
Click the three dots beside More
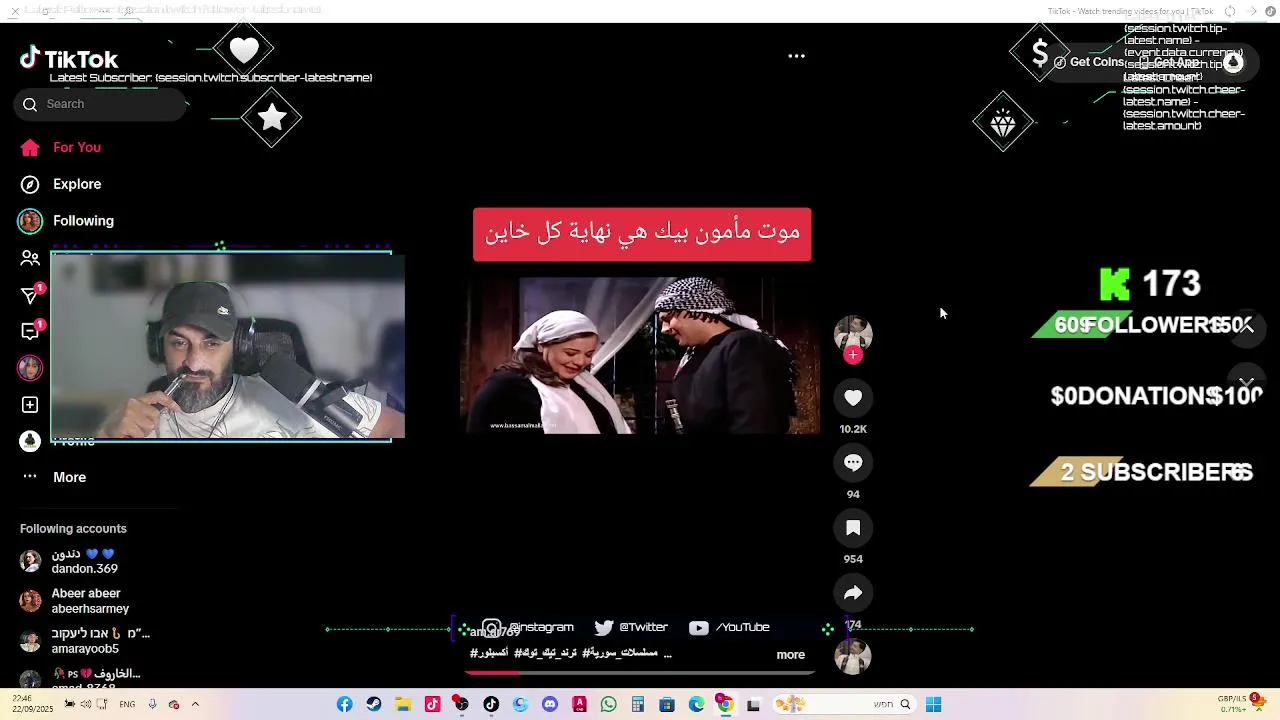pyautogui.click(x=30, y=477)
